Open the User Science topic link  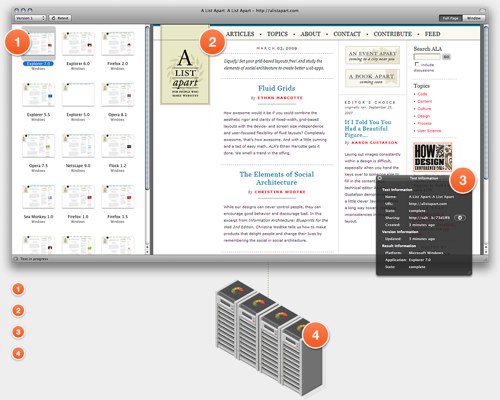tap(429, 131)
